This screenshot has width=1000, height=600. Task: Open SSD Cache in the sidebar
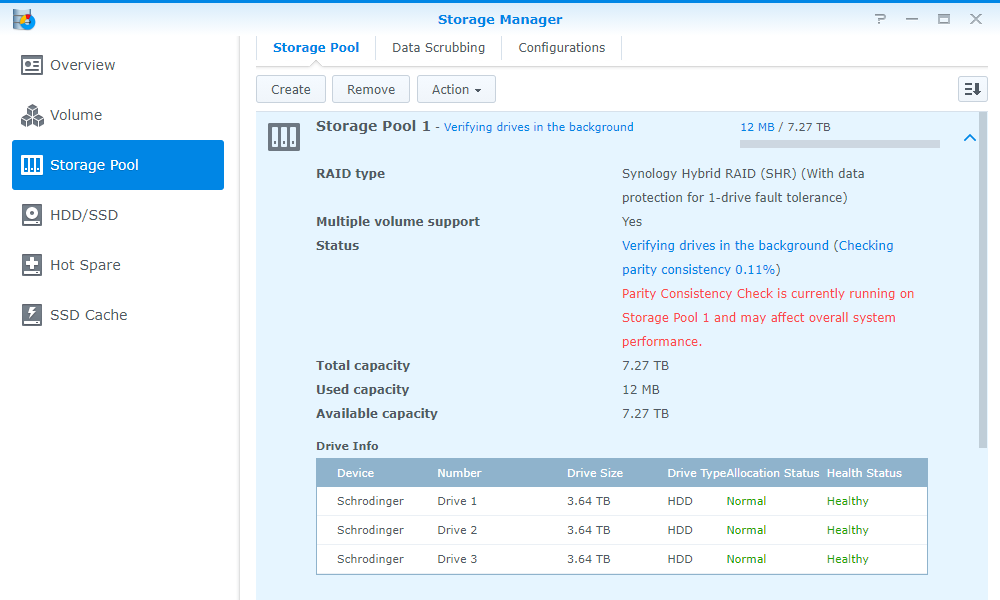pos(118,315)
